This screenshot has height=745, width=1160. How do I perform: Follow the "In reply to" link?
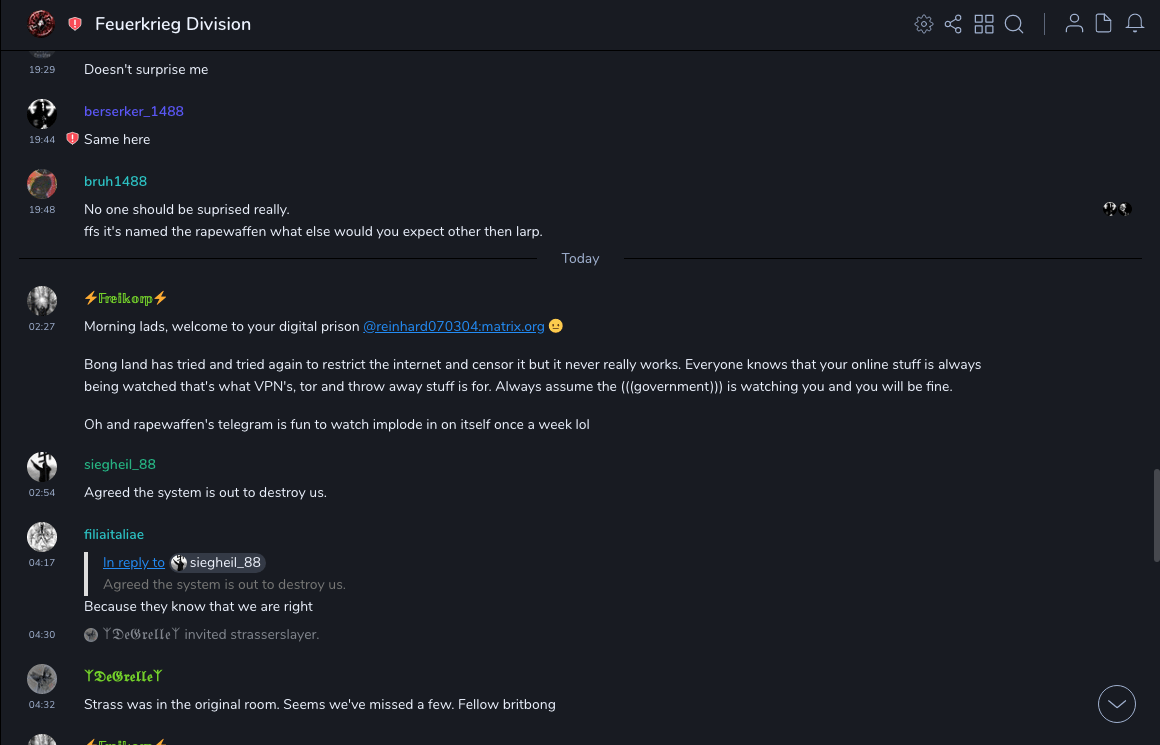(134, 563)
